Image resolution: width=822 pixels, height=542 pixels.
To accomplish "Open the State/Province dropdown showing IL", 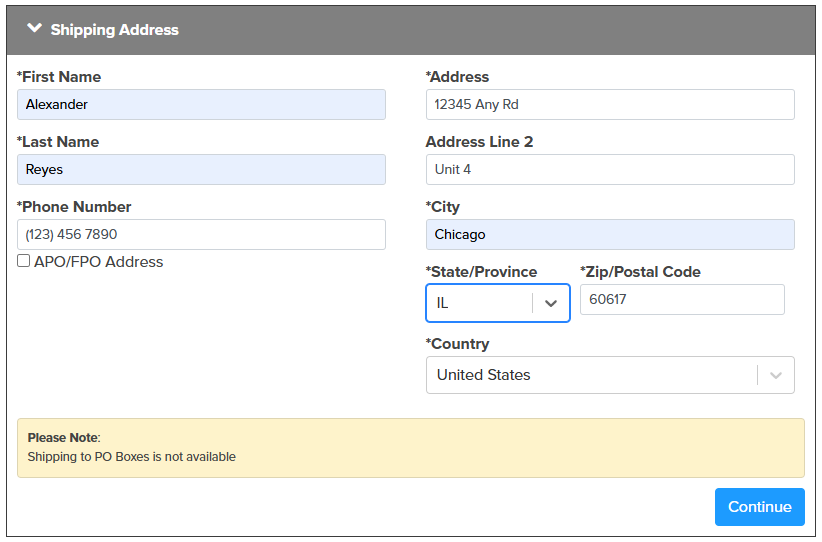I will coord(498,303).
